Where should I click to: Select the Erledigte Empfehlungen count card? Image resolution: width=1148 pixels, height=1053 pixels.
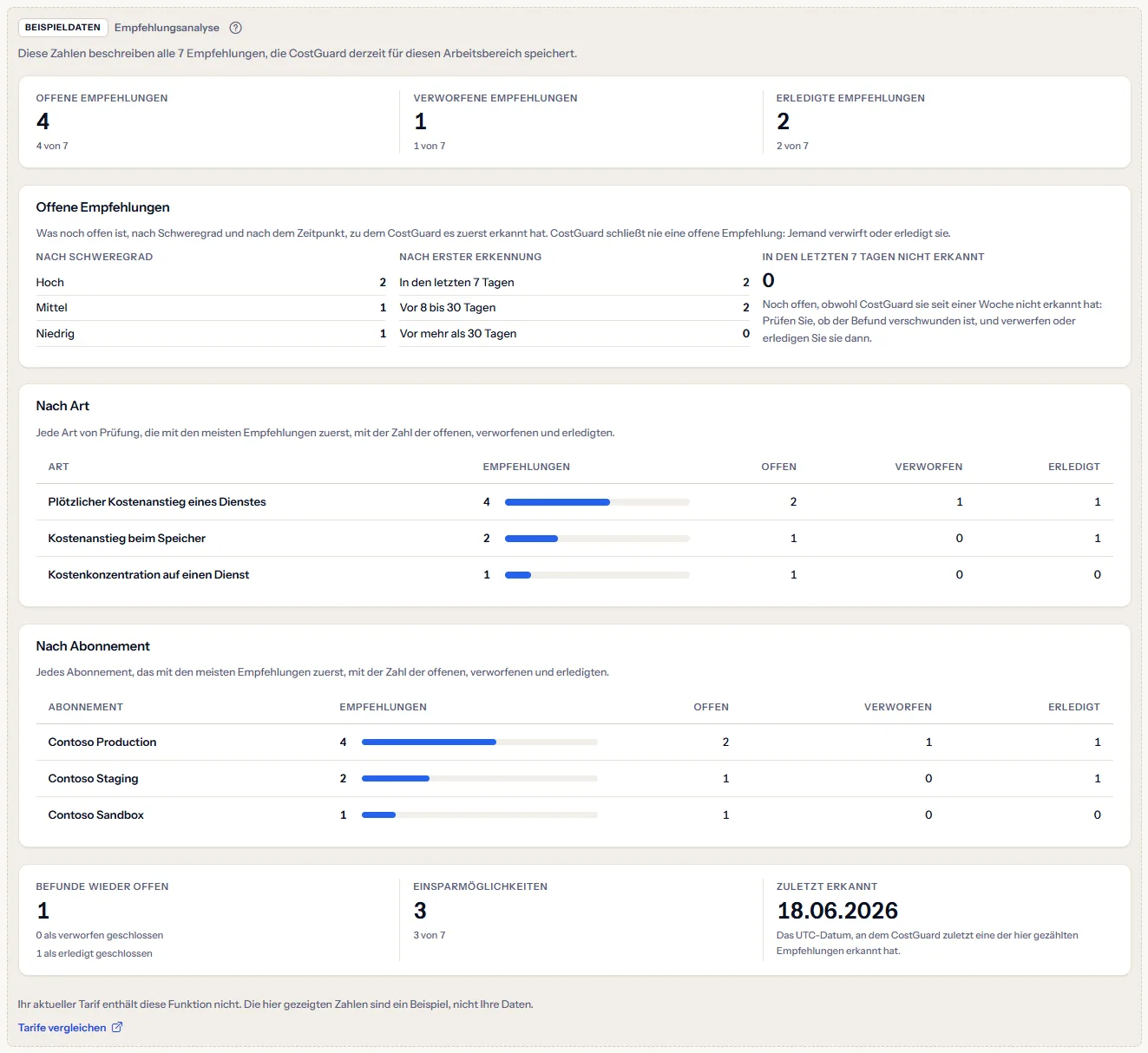coord(944,121)
